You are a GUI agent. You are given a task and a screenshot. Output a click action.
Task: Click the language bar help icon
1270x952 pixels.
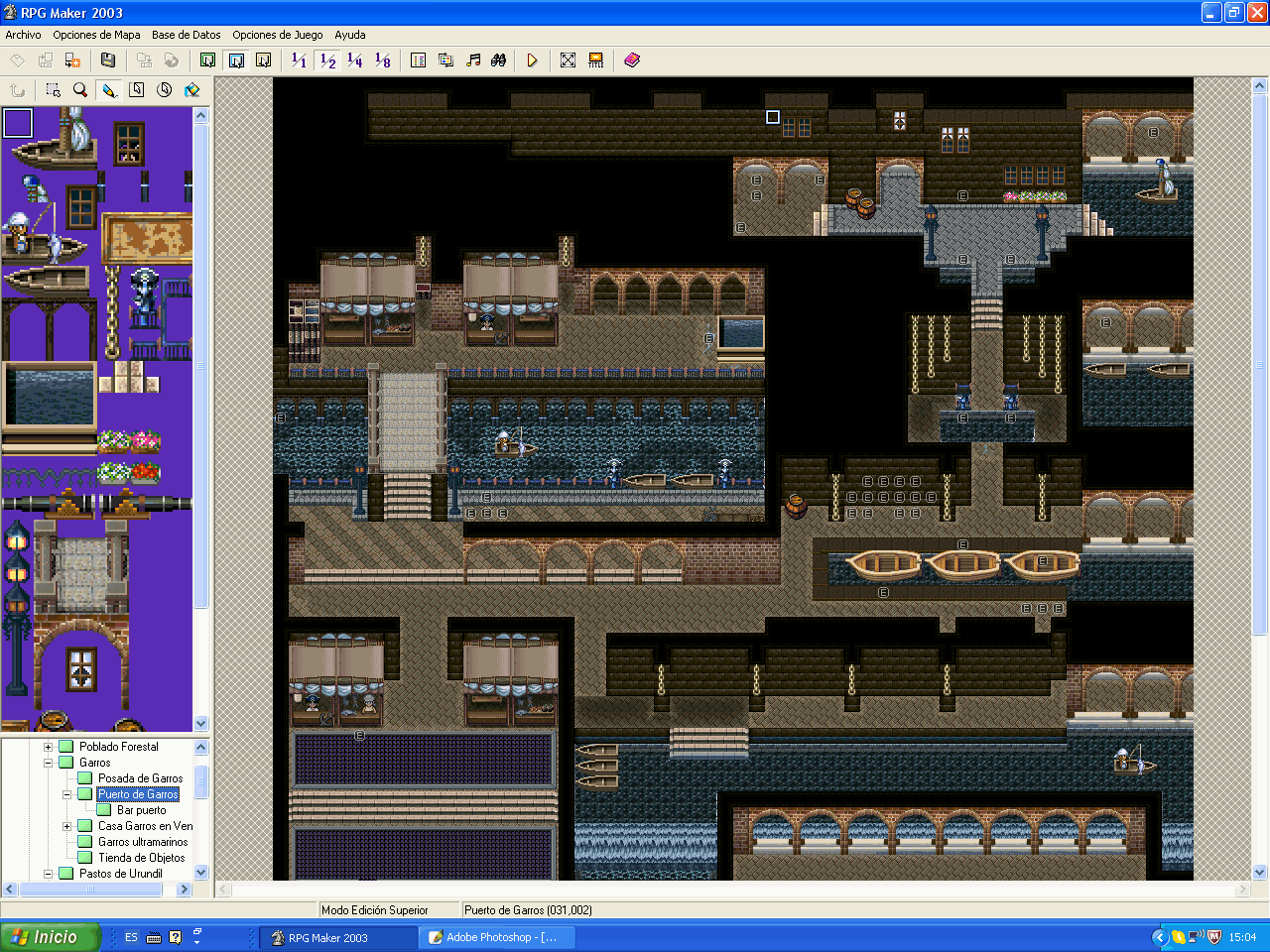[176, 937]
